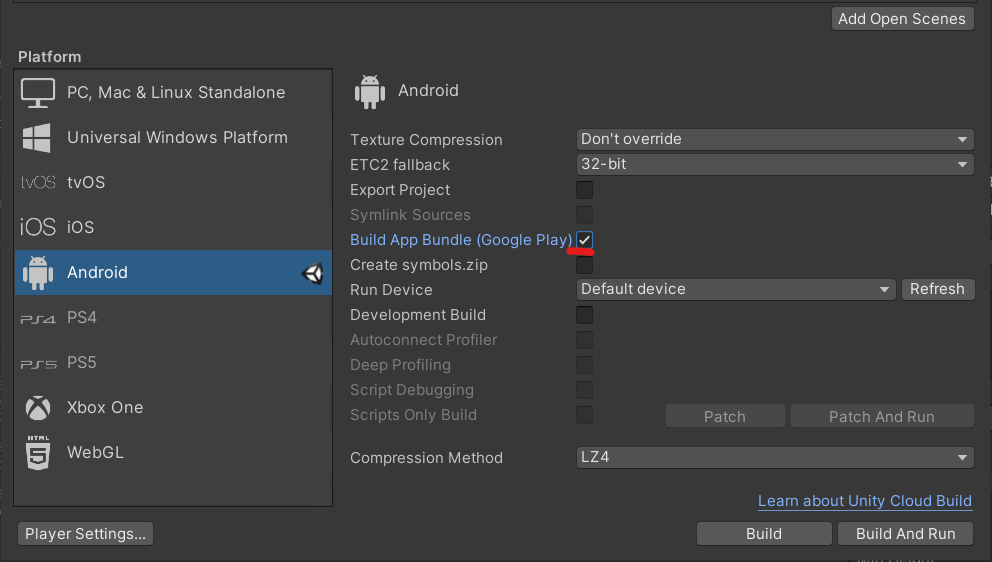Click the Create symbols.zip label
The image size is (992, 562).
[419, 265]
